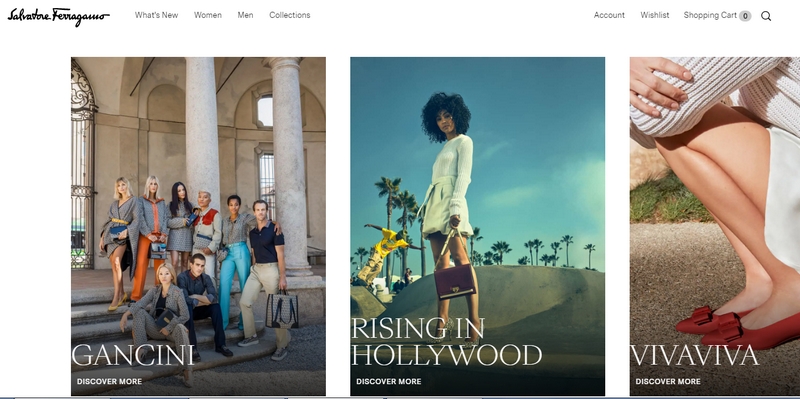View the Shopping Cart

710,15
